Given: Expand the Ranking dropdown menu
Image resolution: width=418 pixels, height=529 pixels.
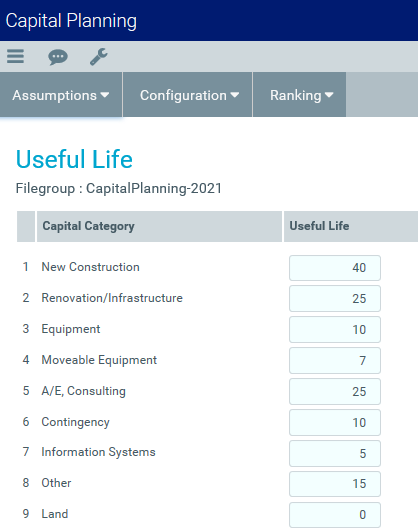Looking at the screenshot, I should click(300, 95).
